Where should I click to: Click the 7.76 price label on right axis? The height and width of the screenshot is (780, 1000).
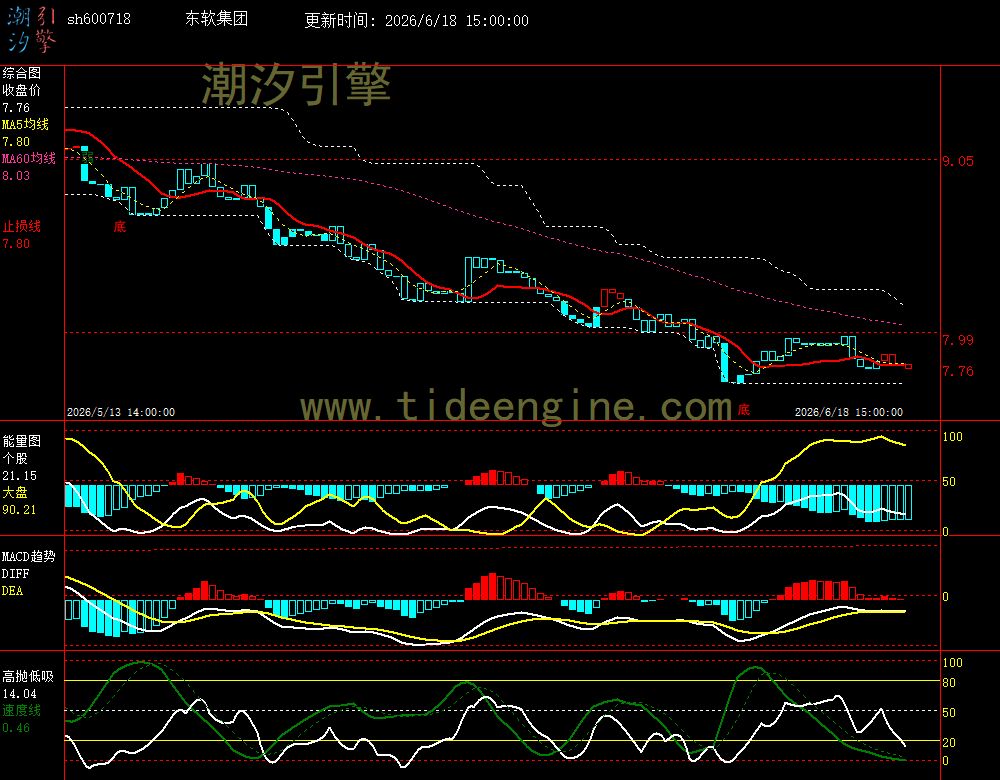958,371
